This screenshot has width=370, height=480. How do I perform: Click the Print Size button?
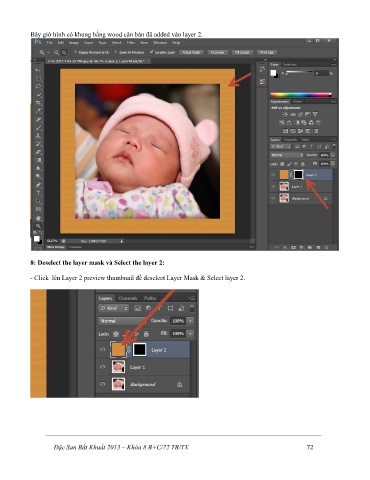[267, 52]
